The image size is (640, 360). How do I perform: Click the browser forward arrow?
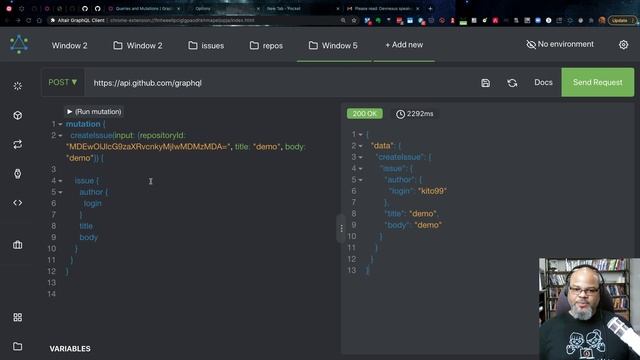click(18, 20)
